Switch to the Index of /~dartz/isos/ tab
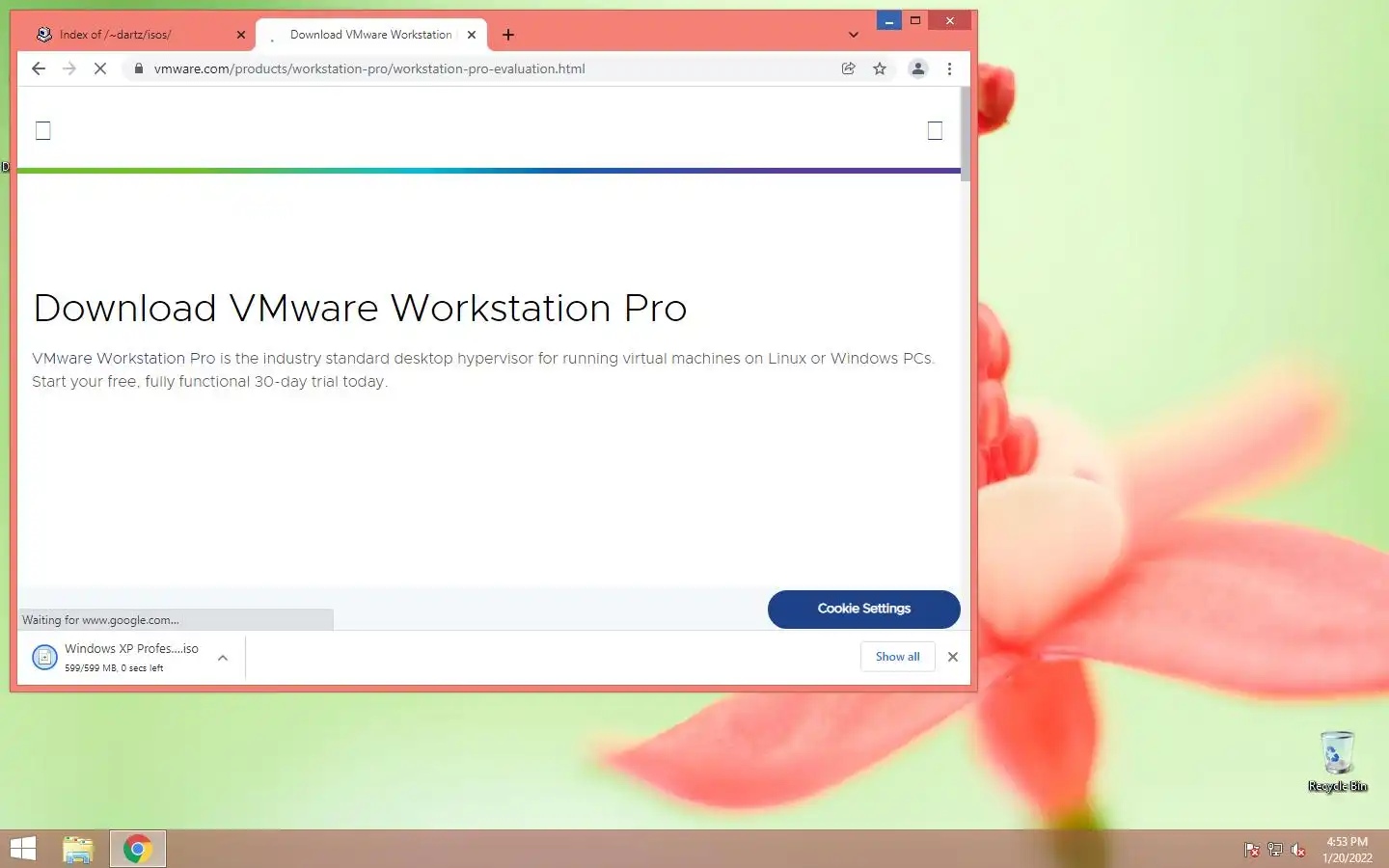Image resolution: width=1389 pixels, height=868 pixels. [140, 35]
